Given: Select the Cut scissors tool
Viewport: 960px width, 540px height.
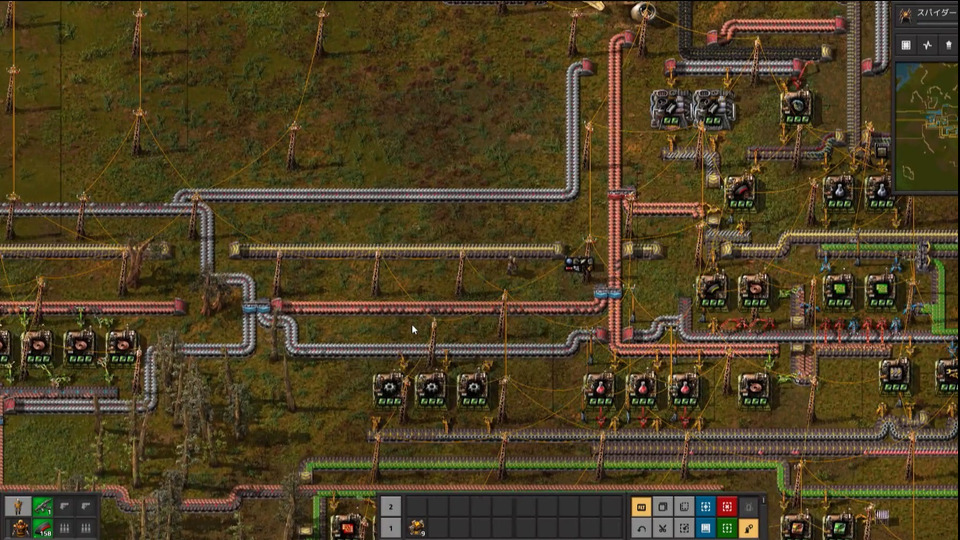Looking at the screenshot, I should [x=662, y=528].
